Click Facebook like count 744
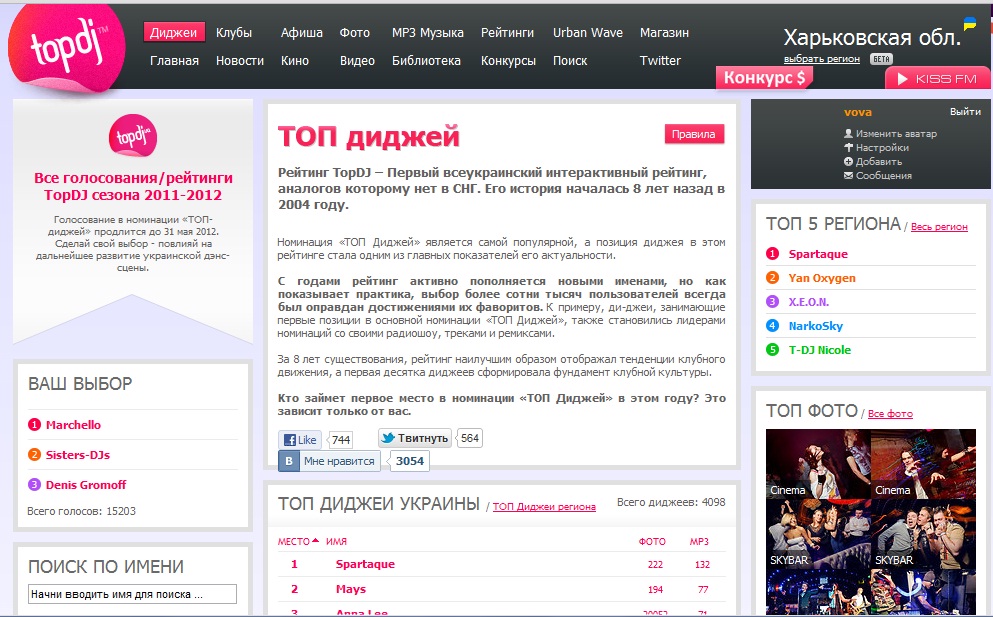 pos(341,440)
